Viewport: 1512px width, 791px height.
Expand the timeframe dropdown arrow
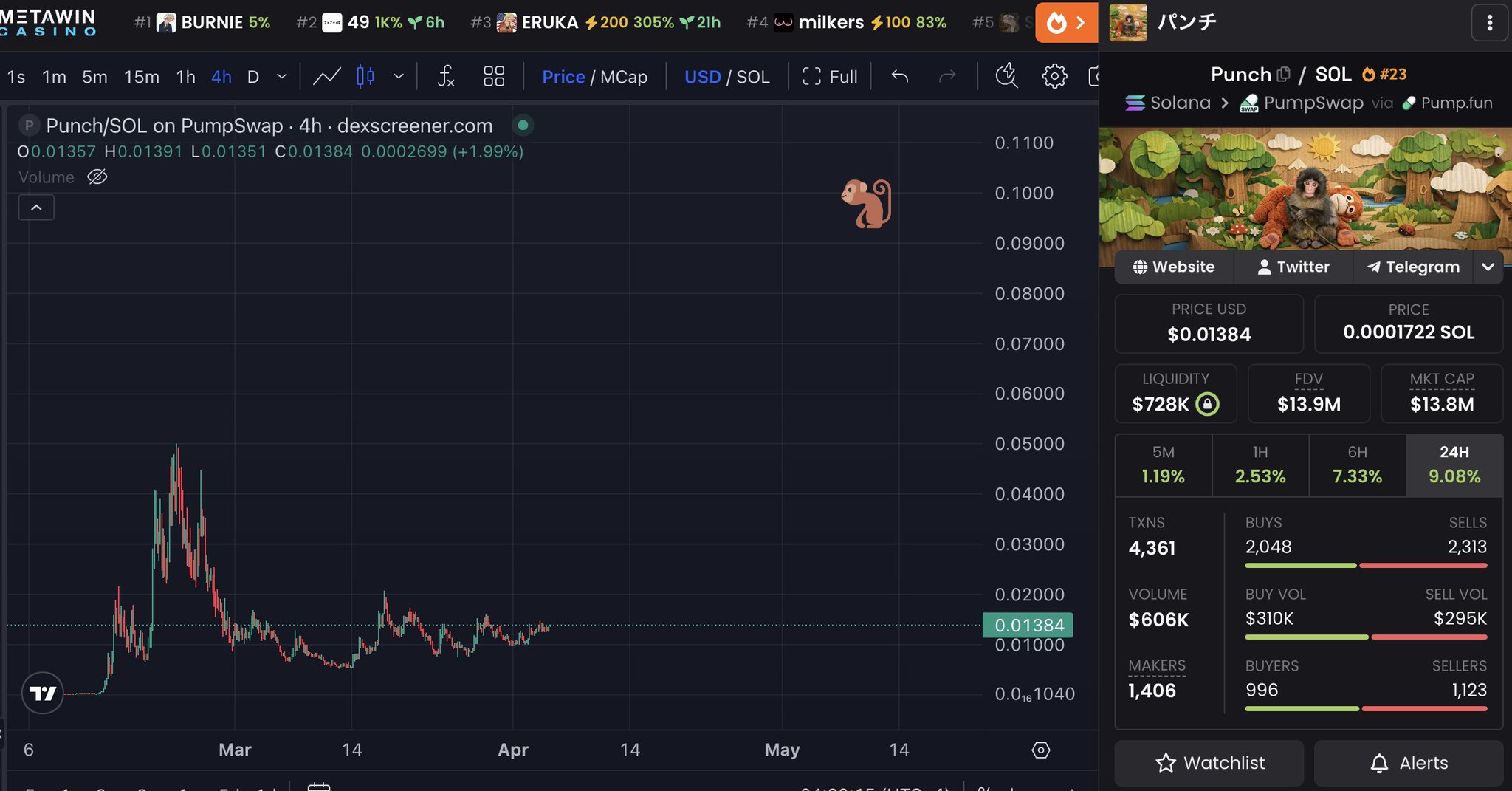[x=281, y=76]
